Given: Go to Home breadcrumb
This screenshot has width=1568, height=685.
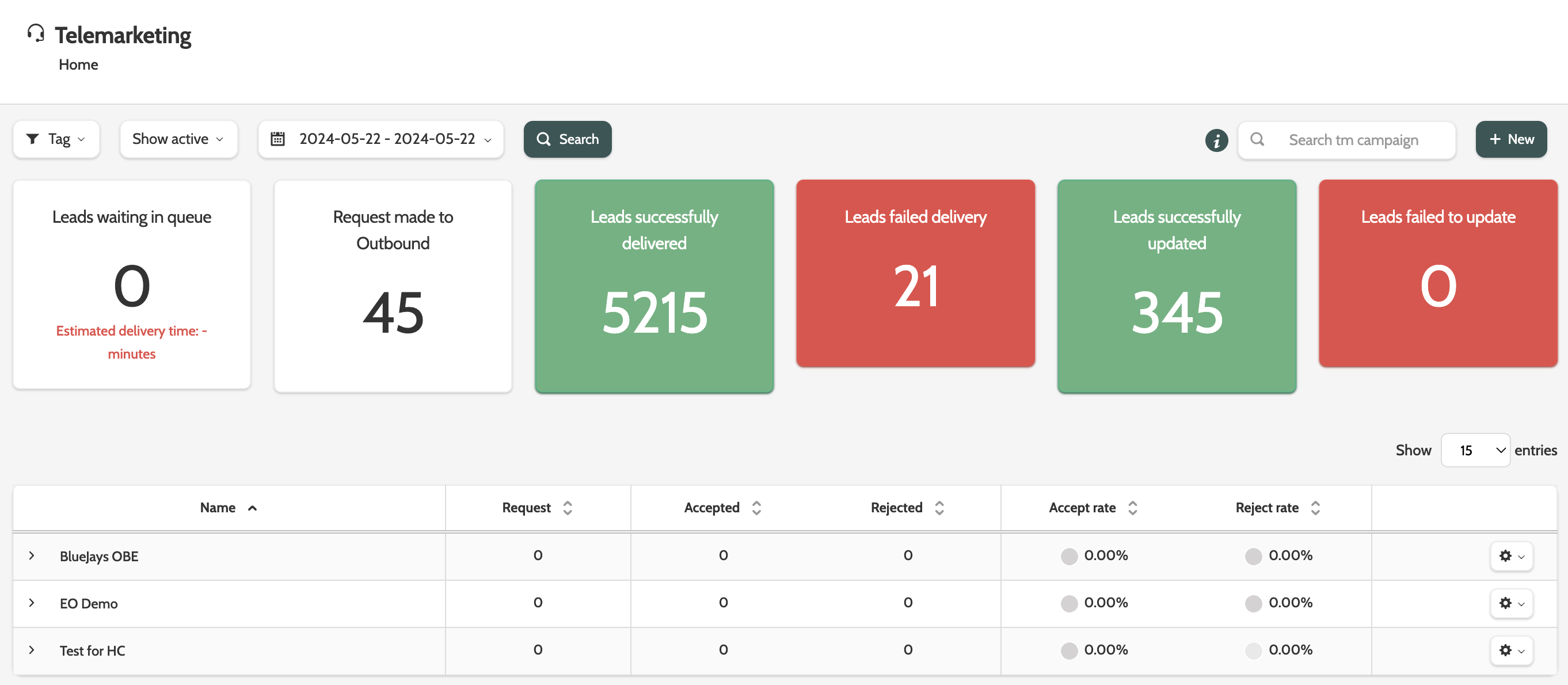Looking at the screenshot, I should click(x=78, y=64).
